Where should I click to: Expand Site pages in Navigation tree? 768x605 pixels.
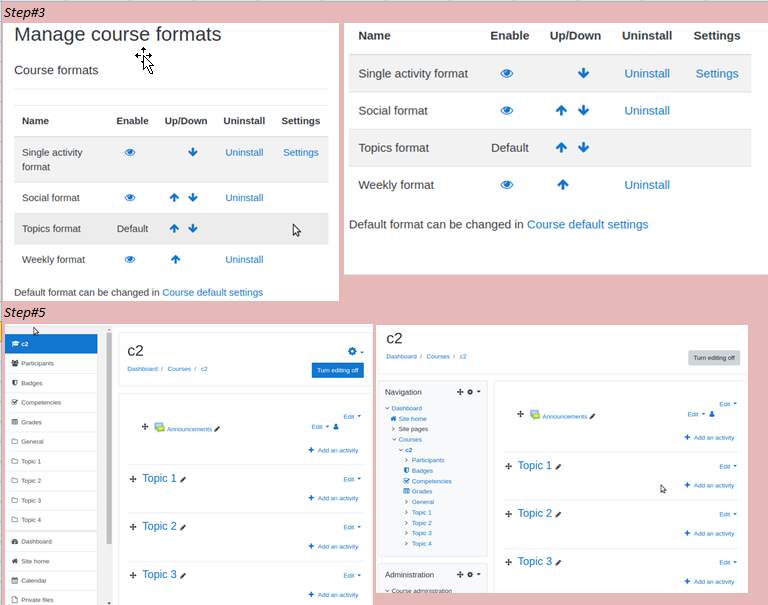tap(393, 429)
